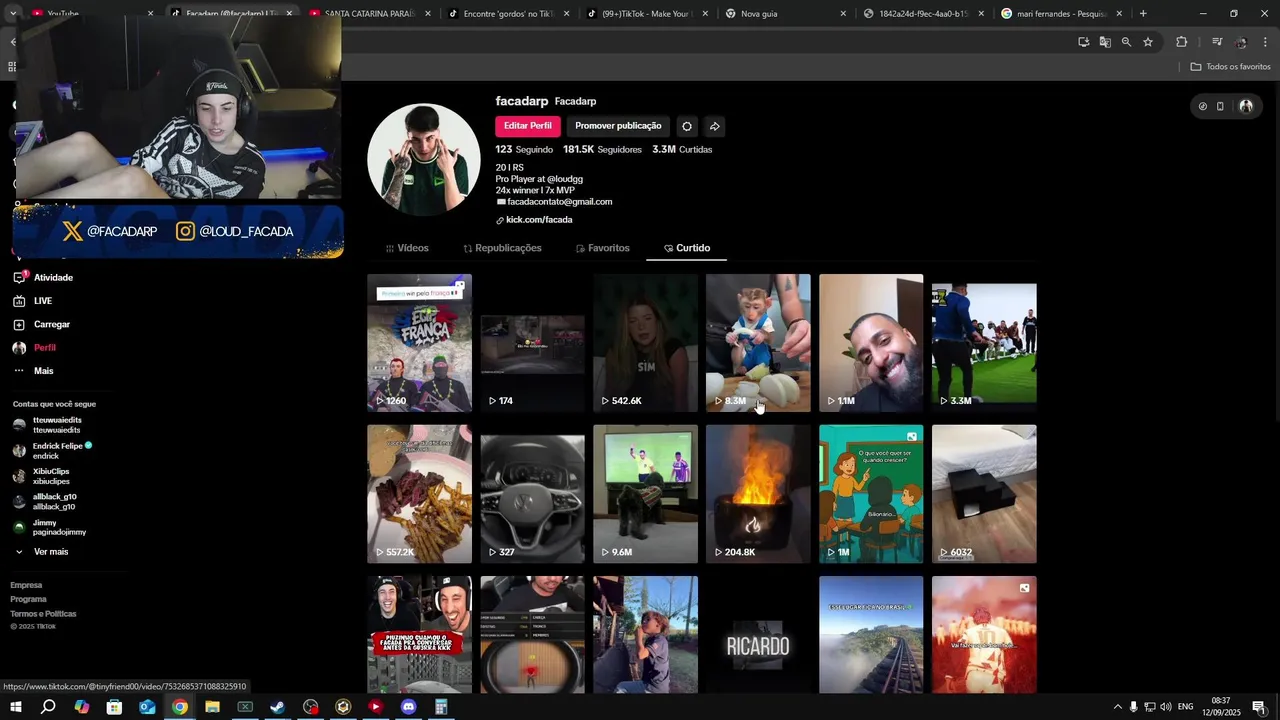Click the taskbar volume speaker icon
This screenshot has height=720, width=1280.
tap(1165, 707)
